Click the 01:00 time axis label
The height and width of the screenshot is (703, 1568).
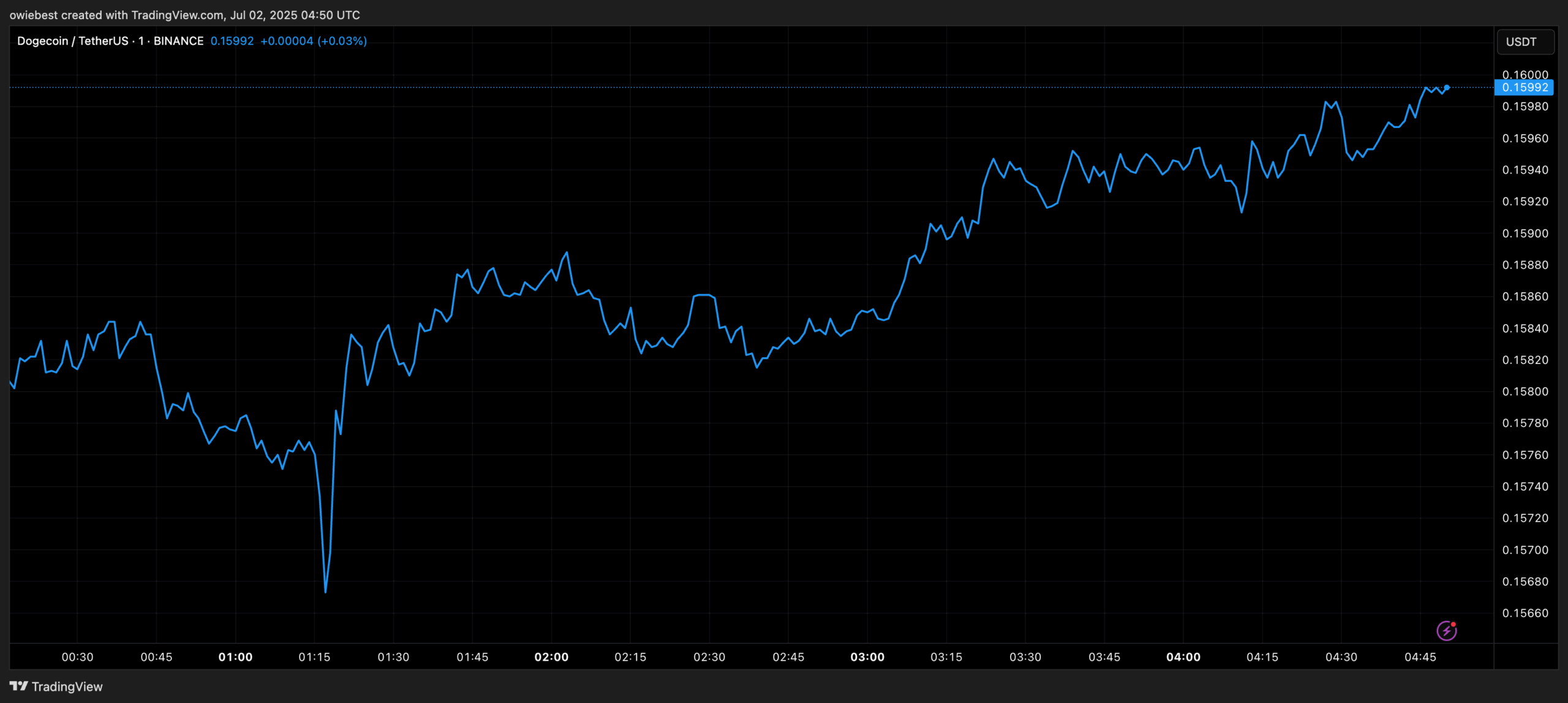click(235, 657)
